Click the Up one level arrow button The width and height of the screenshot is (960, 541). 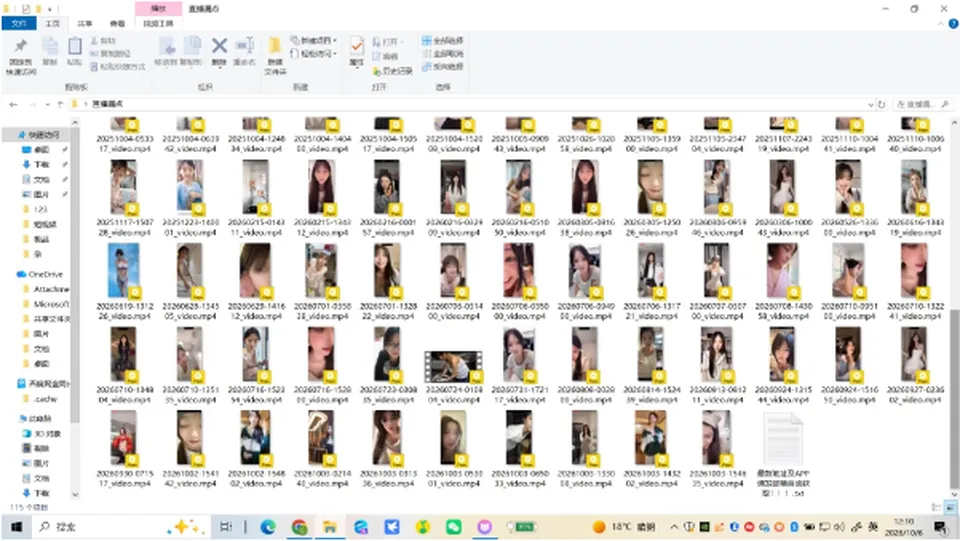[x=60, y=105]
